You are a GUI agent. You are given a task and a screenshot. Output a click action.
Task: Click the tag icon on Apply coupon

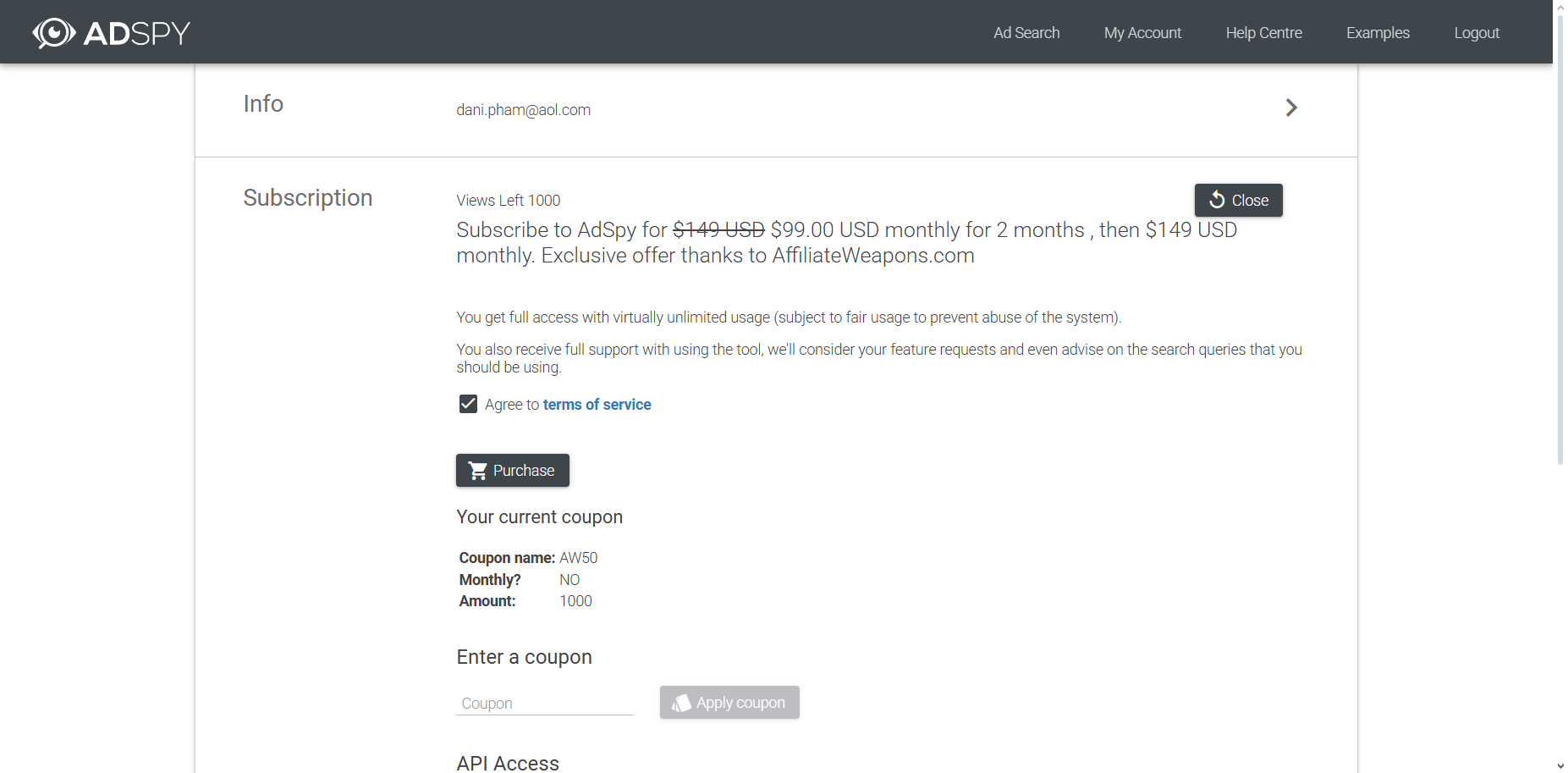[681, 703]
